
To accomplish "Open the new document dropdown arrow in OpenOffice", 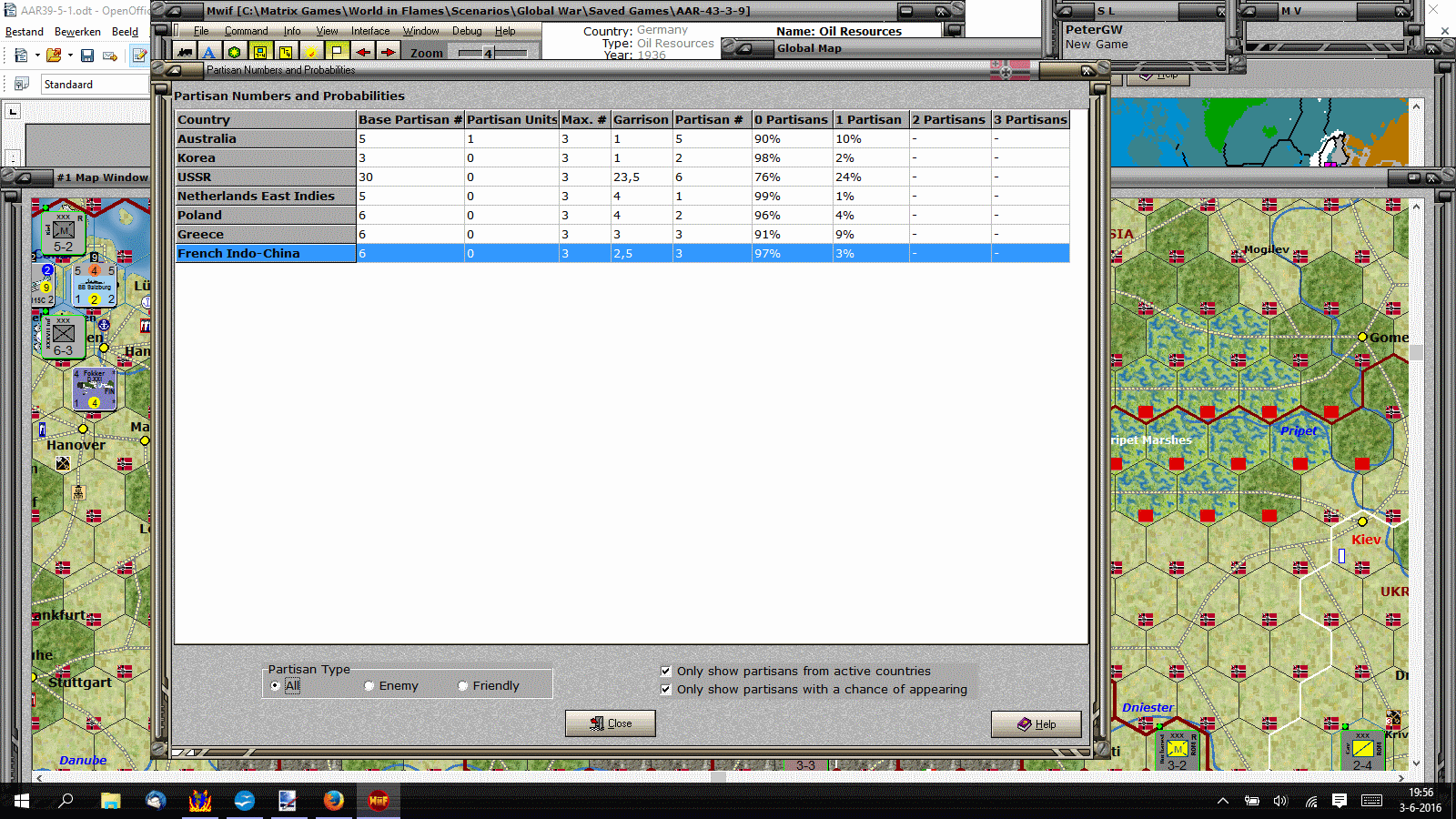I will tap(37, 56).
